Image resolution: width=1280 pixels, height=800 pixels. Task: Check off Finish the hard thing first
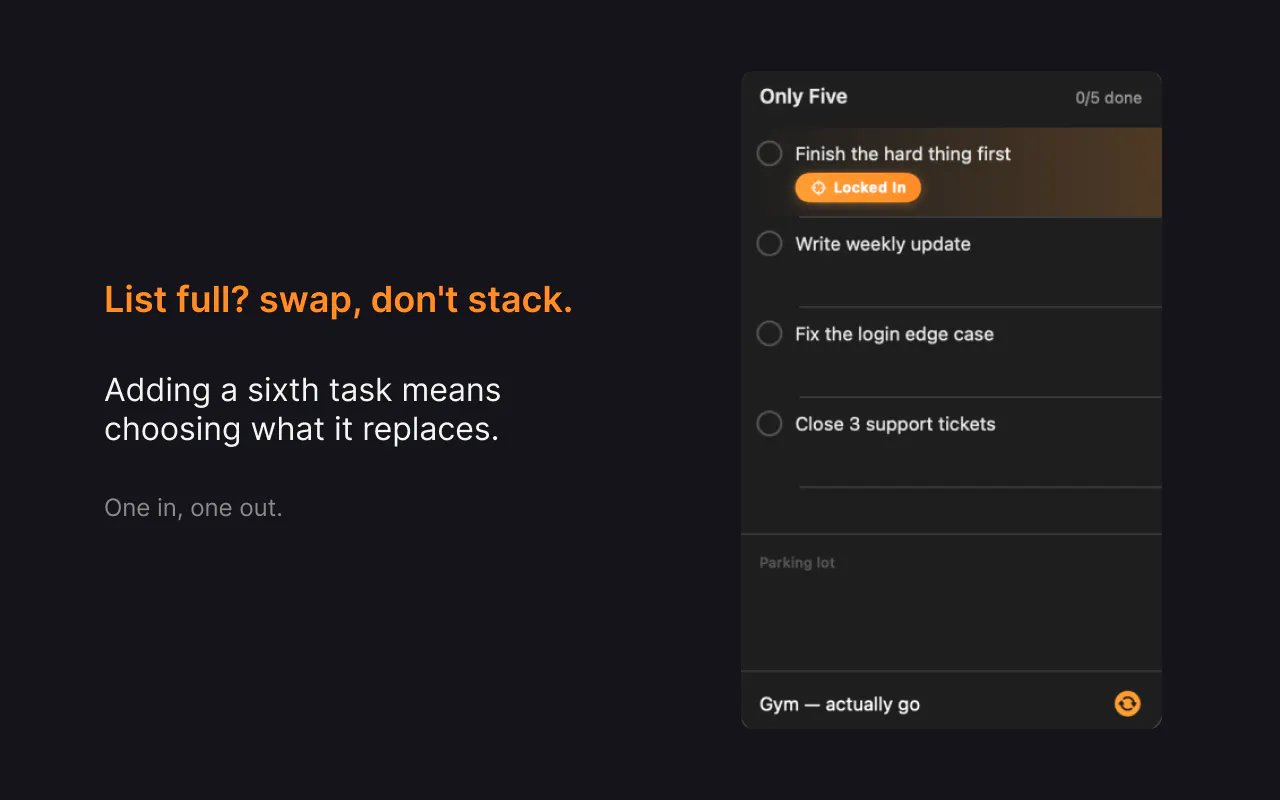769,154
